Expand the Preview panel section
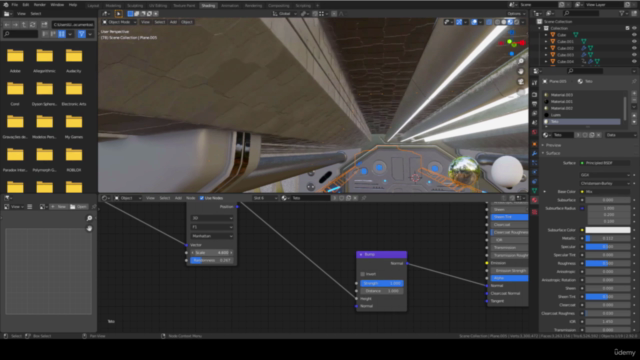The width and height of the screenshot is (640, 360). click(x=553, y=145)
